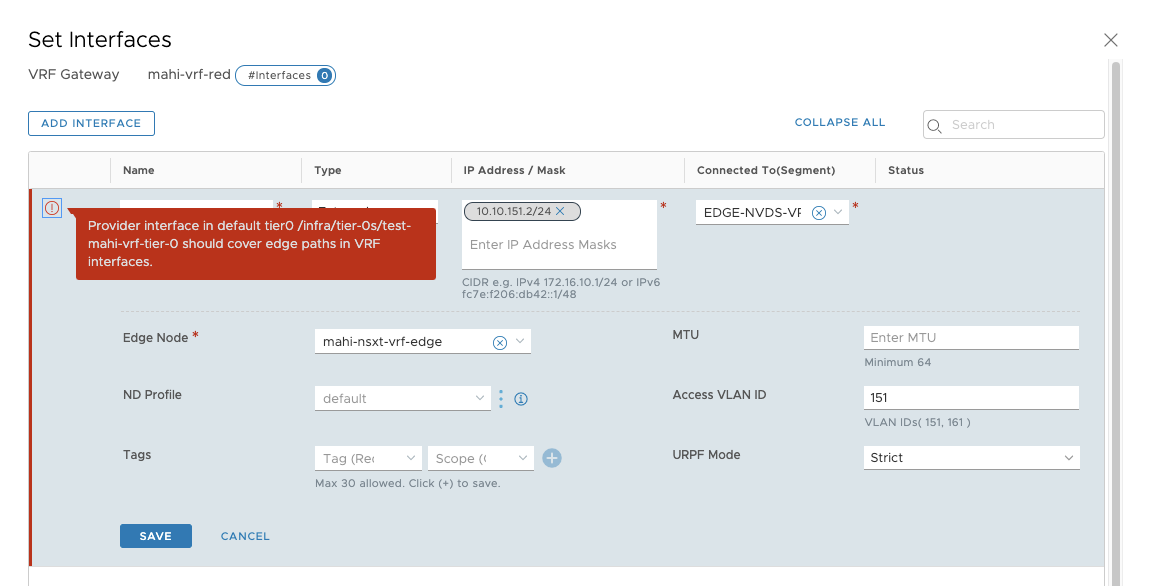This screenshot has width=1149, height=586.
Task: Click the red provider interface error tooltip
Action: click(x=256, y=244)
